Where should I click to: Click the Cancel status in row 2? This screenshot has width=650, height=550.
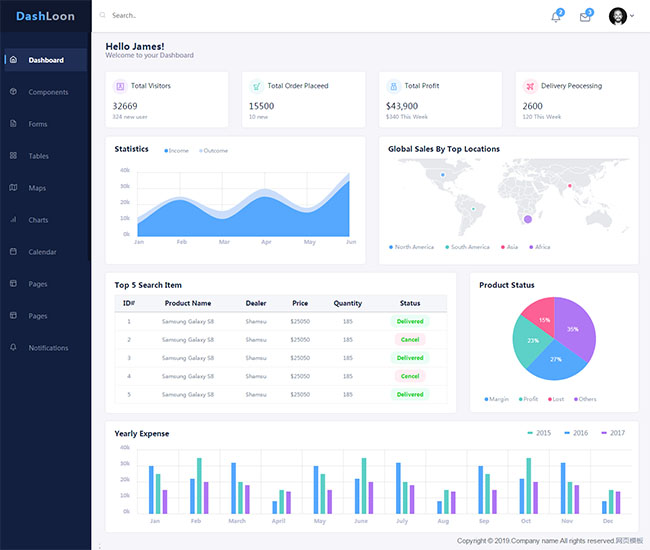pos(410,340)
